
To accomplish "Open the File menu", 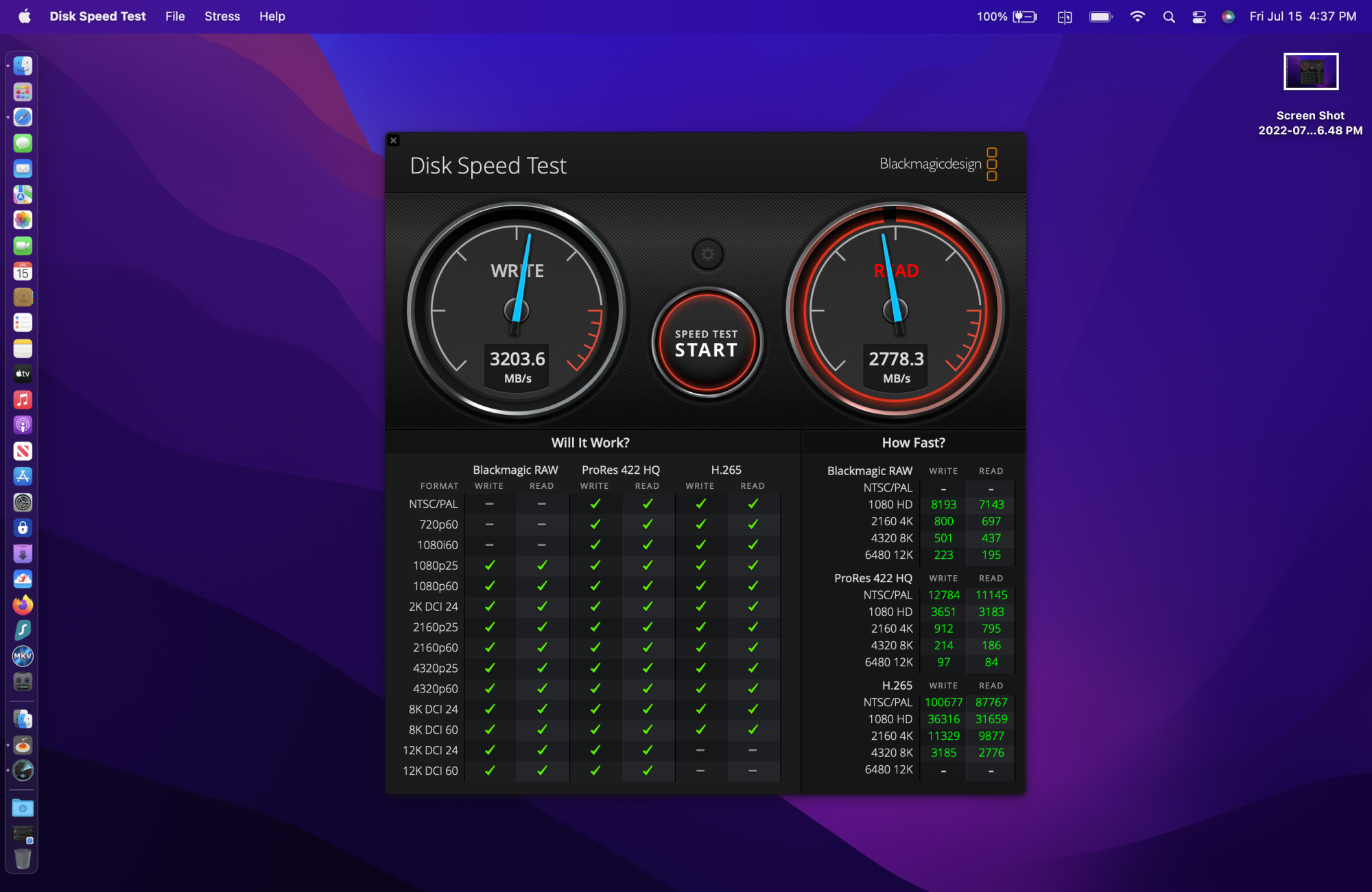I will (175, 16).
